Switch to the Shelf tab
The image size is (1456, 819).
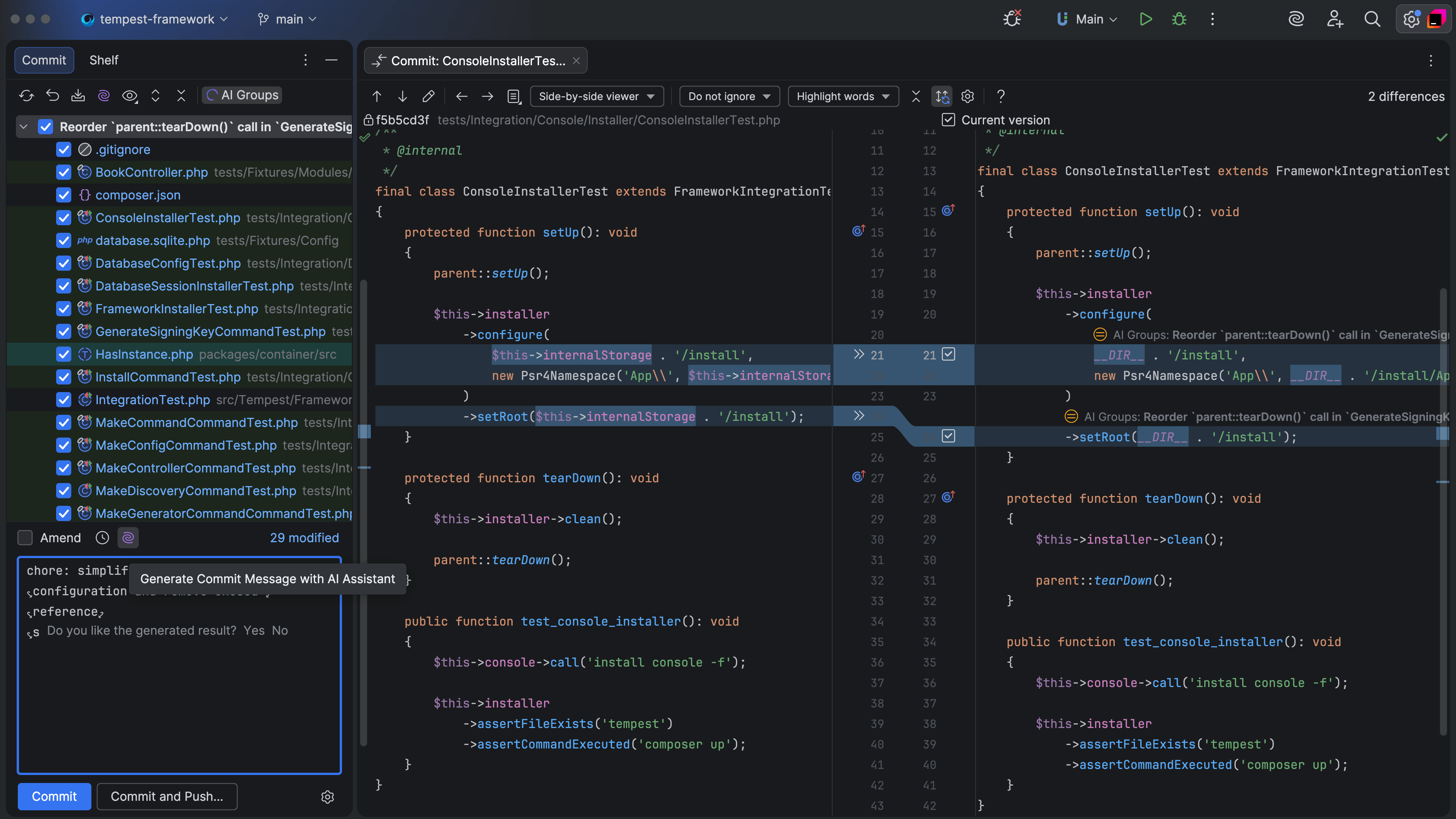coord(104,60)
